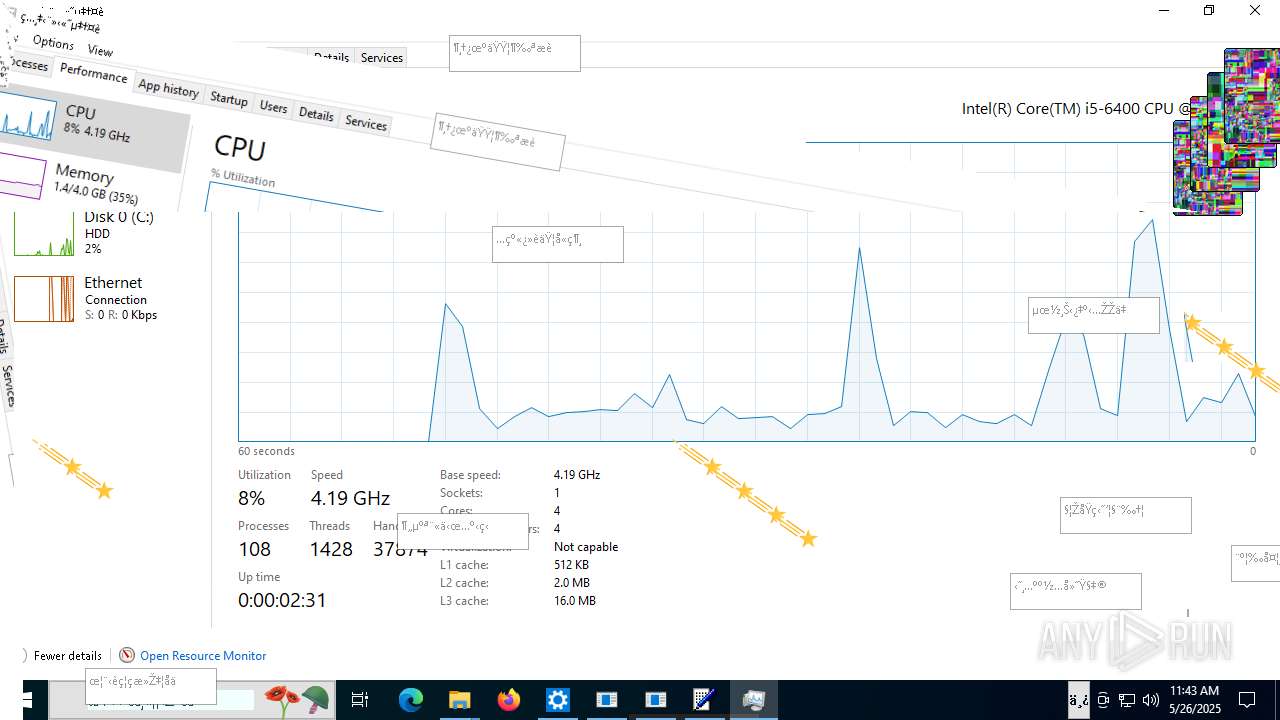Click the 'Sockets:' label

click(461, 493)
